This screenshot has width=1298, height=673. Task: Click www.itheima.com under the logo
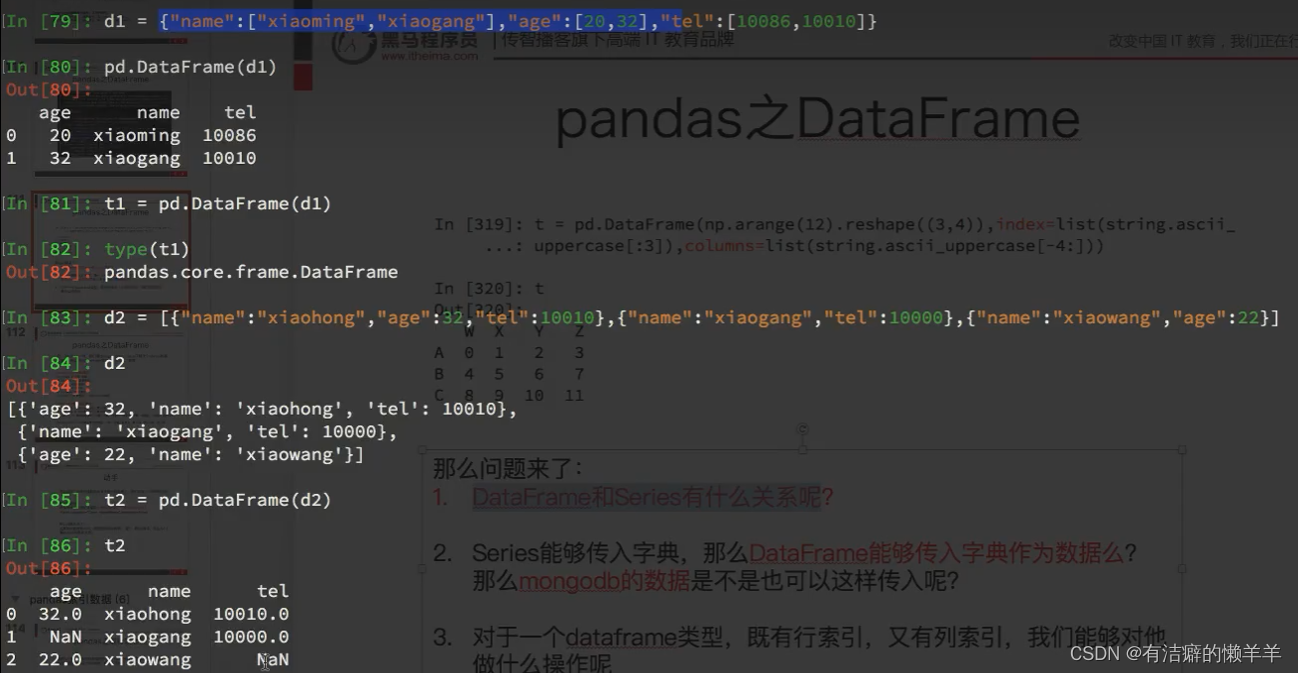click(x=428, y=56)
